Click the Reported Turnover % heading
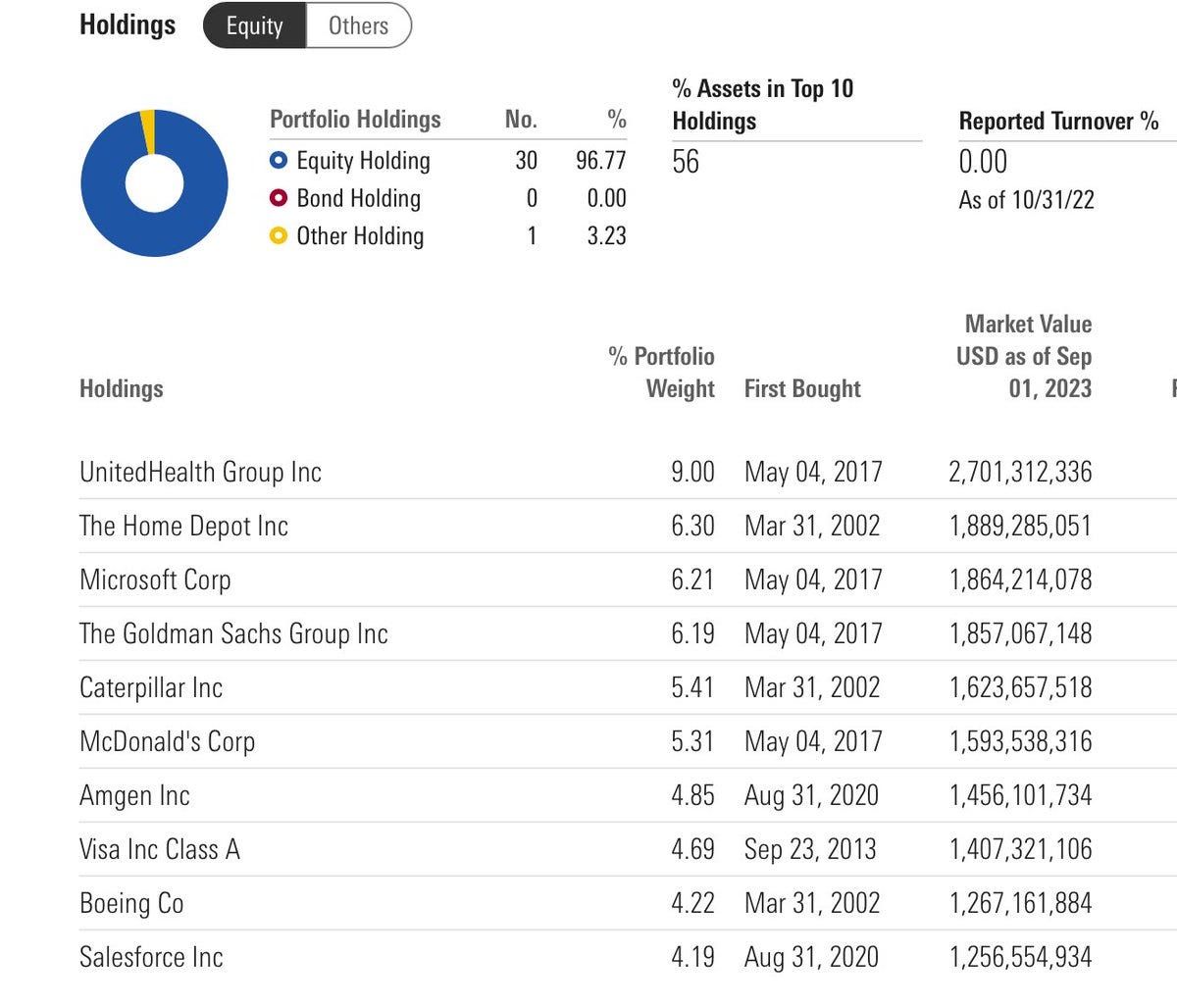The image size is (1177, 1008). pos(1058,121)
